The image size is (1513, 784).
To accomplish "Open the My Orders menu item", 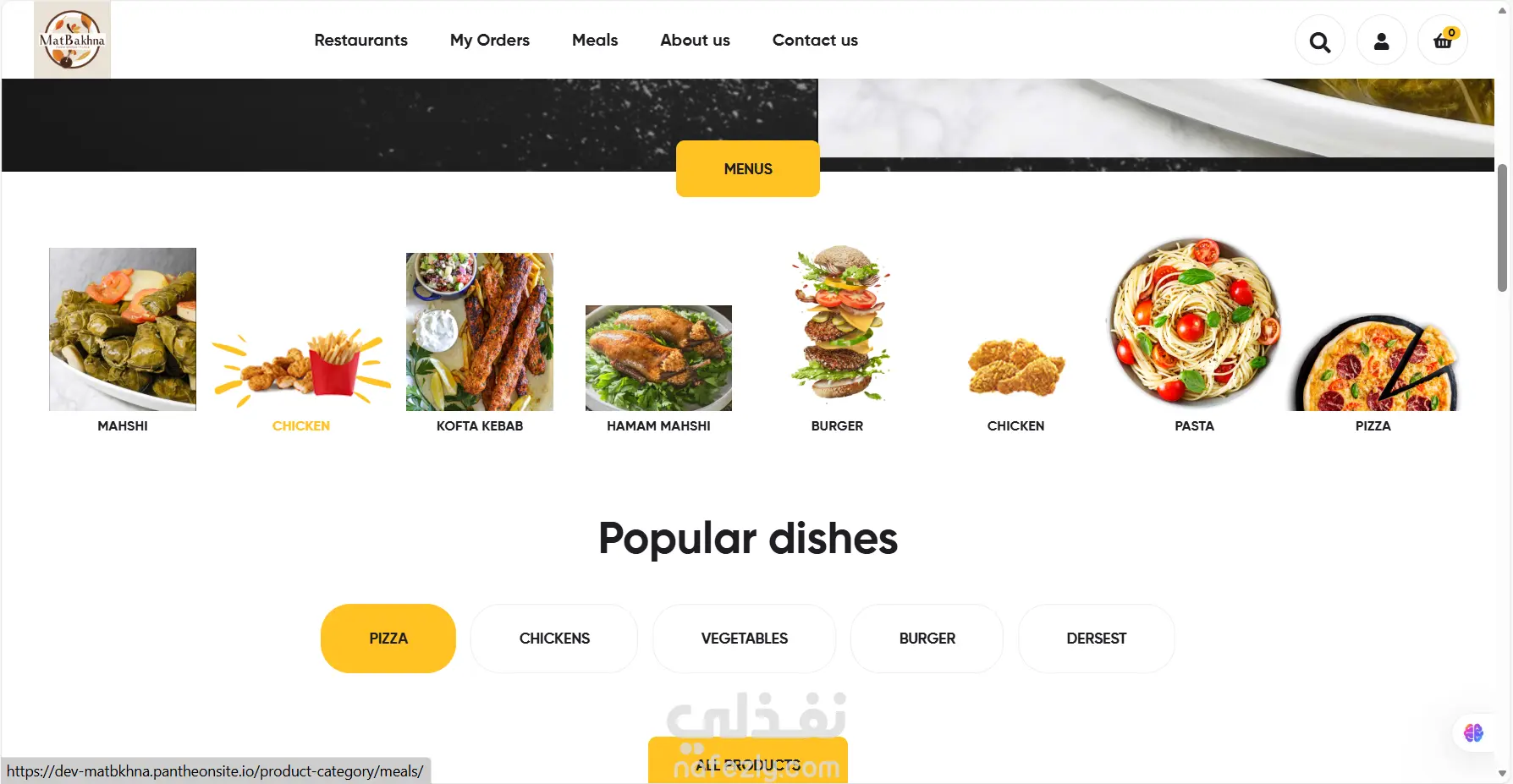I will (490, 40).
